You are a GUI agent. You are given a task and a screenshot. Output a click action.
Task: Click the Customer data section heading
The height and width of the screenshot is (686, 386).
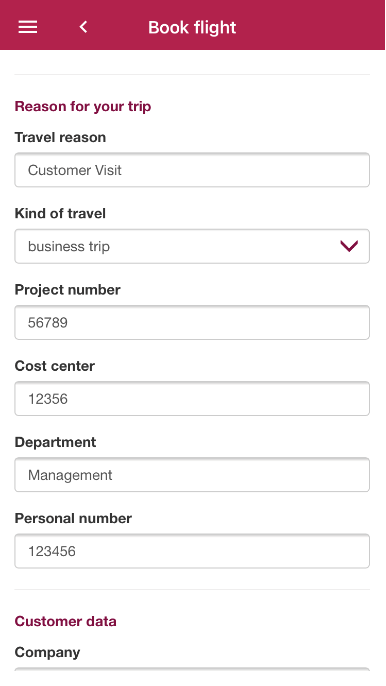[x=66, y=621]
